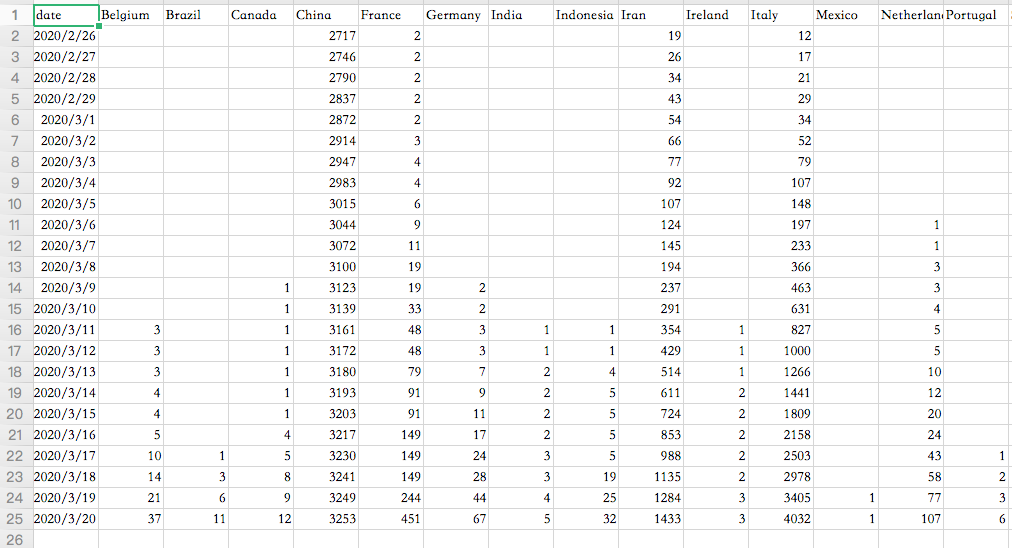Select row number 26 header
The image size is (1012, 548).
click(15, 540)
